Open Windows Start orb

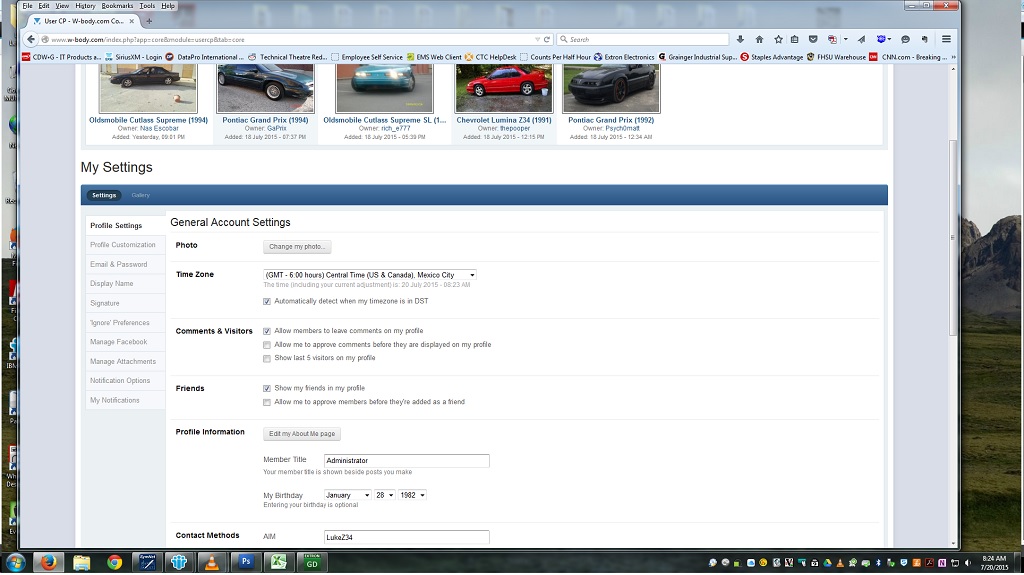[14, 562]
